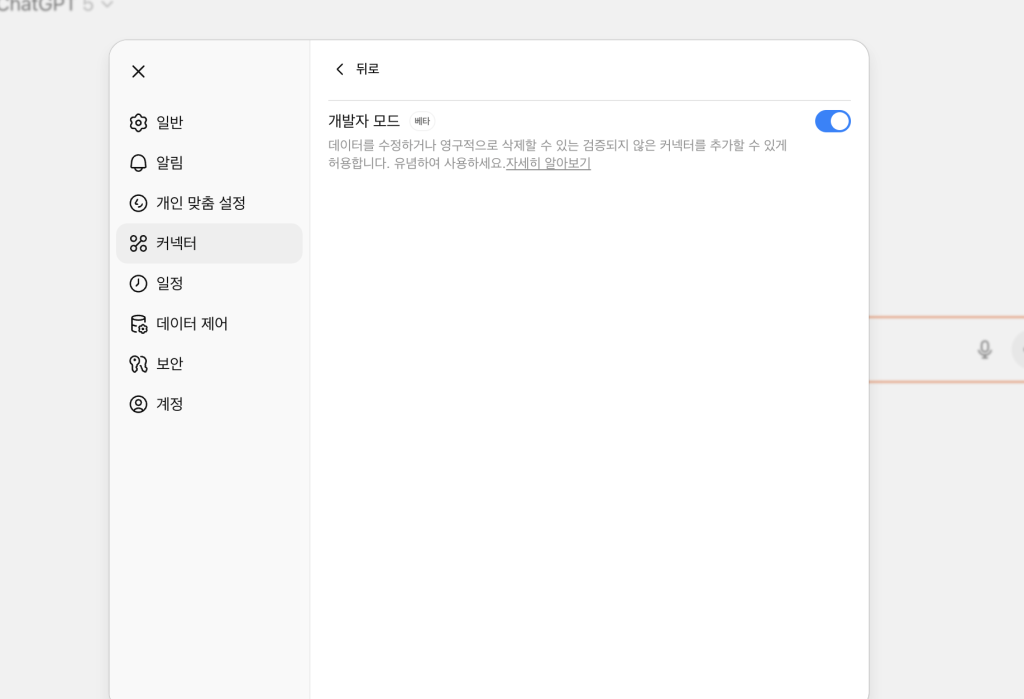1024x699 pixels.
Task: Select the 커넥터 sidebar tab
Action: 209,243
